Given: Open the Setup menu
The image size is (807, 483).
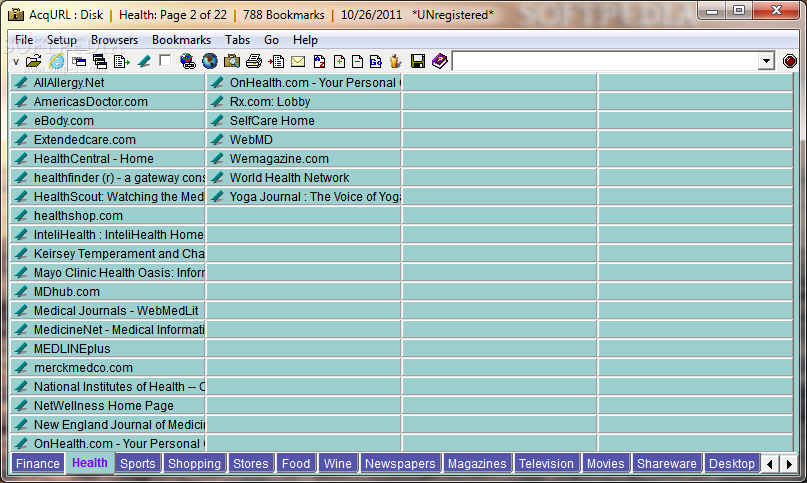Looking at the screenshot, I should (62, 40).
